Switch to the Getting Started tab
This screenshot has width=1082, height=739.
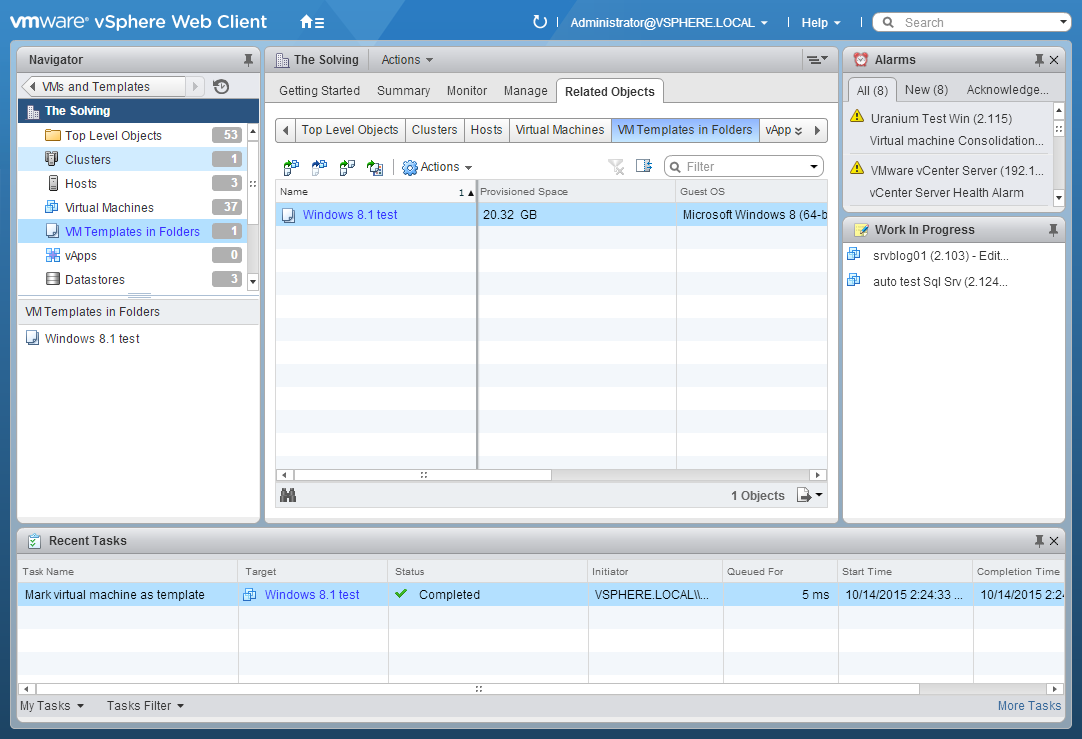(x=319, y=90)
